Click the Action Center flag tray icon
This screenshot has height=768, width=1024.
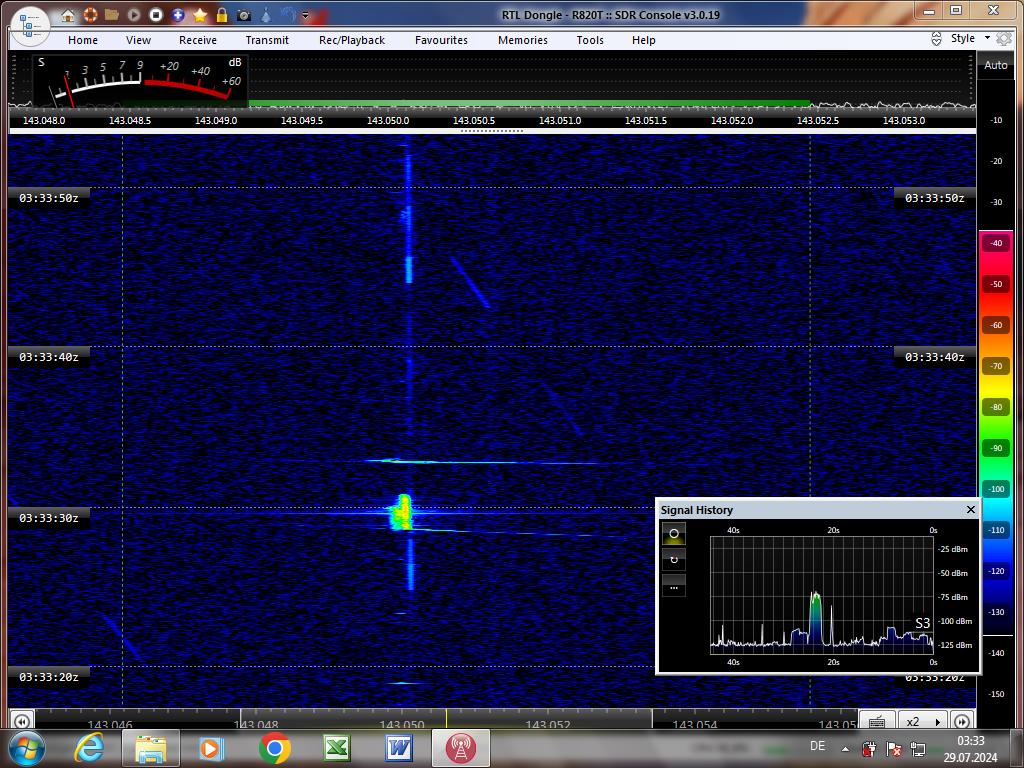[x=893, y=748]
